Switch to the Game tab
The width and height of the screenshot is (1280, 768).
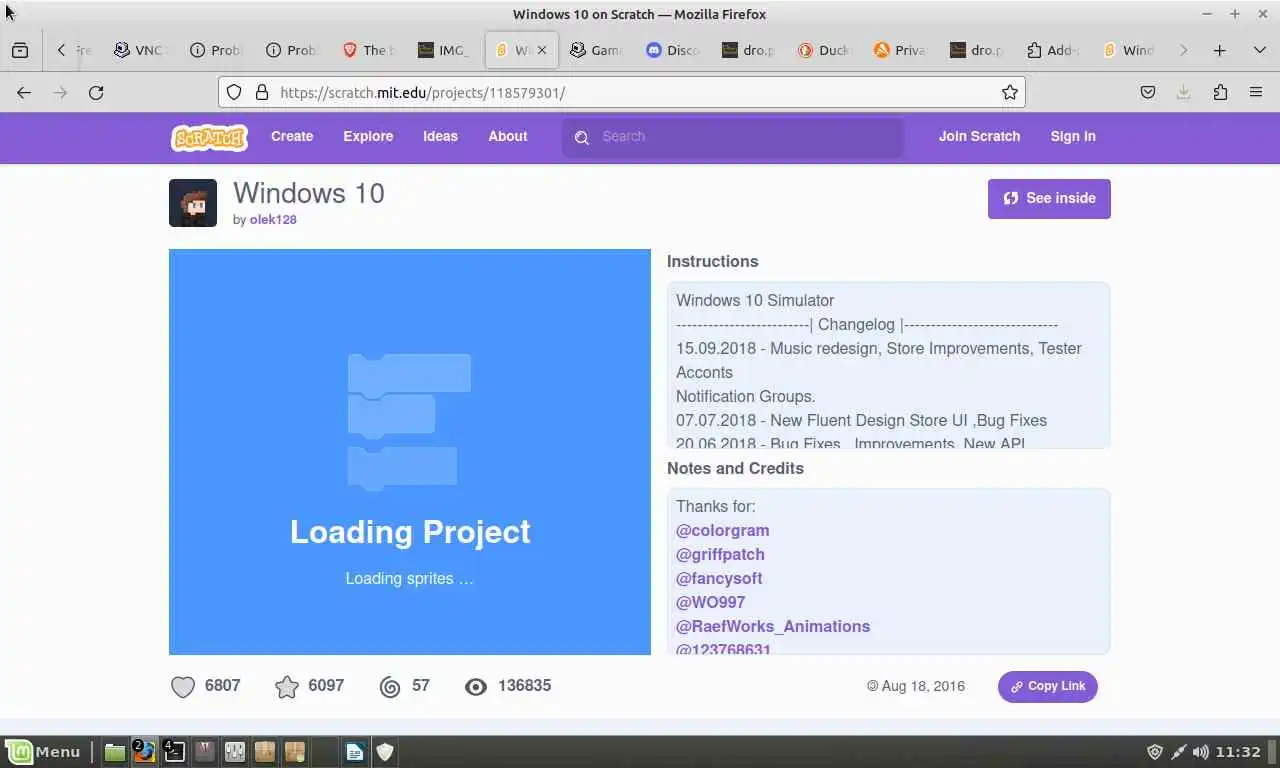point(596,50)
